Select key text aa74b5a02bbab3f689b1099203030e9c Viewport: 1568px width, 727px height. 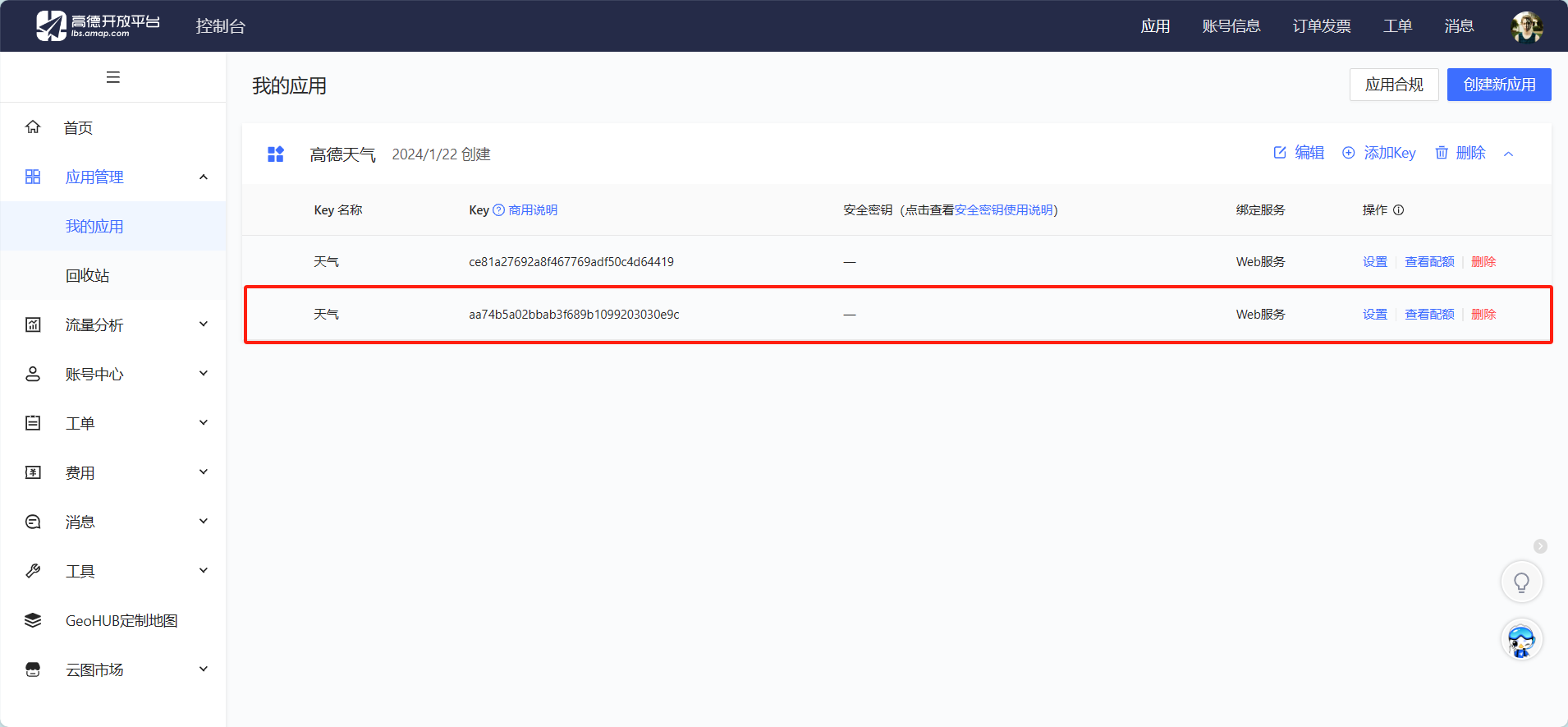pyautogui.click(x=574, y=315)
